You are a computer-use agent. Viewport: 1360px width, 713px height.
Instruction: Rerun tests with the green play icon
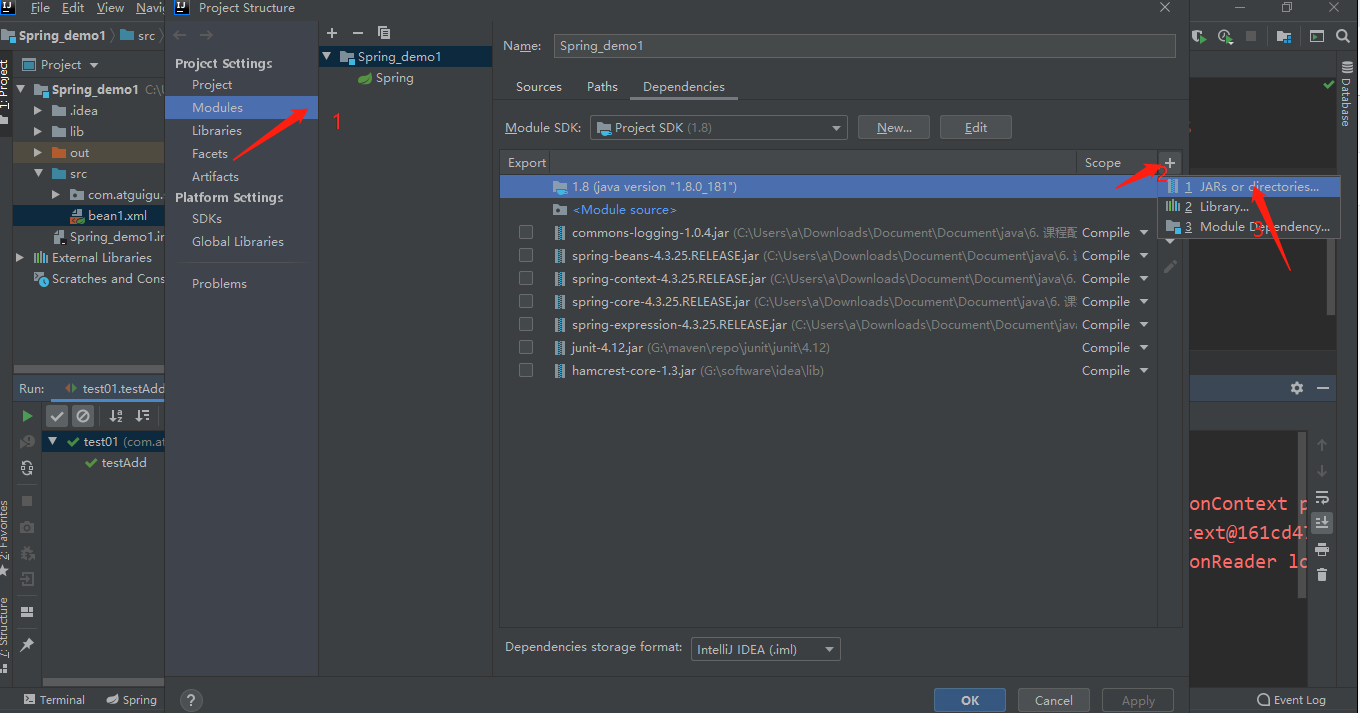(27, 416)
